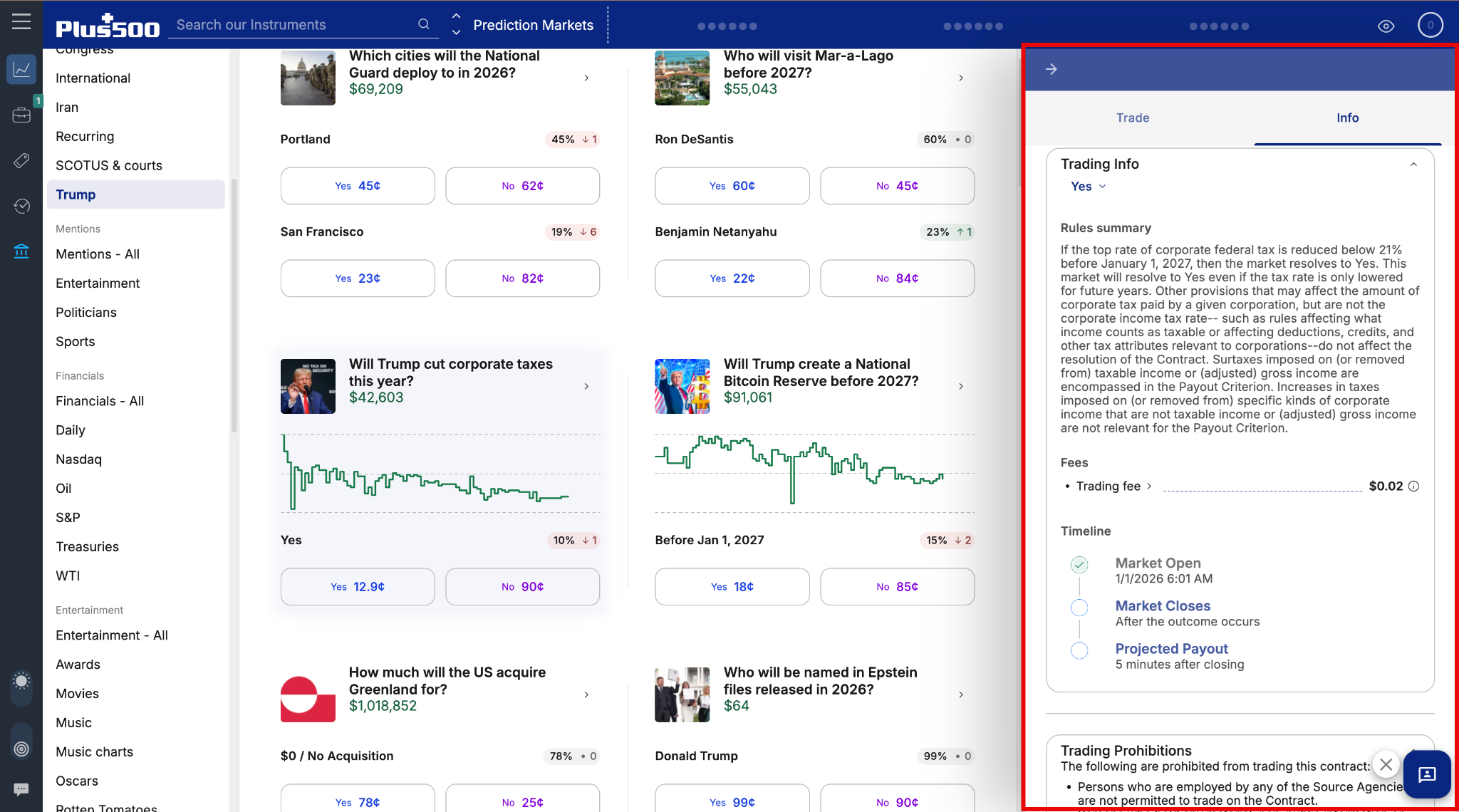Open the Yes outcome dropdown
Screen dimensions: 1459x812
click(1088, 186)
